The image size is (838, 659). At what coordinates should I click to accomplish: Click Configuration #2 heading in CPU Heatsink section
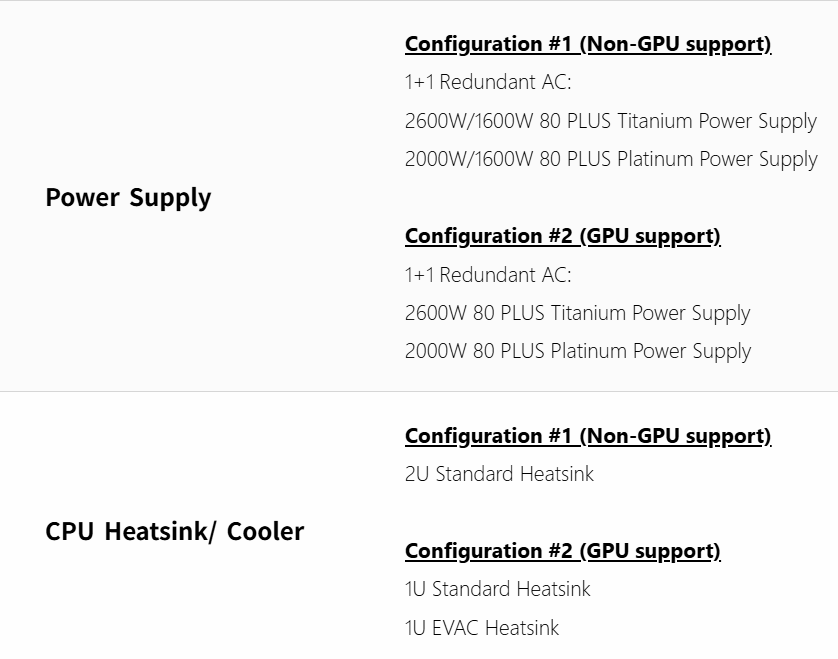(562, 551)
